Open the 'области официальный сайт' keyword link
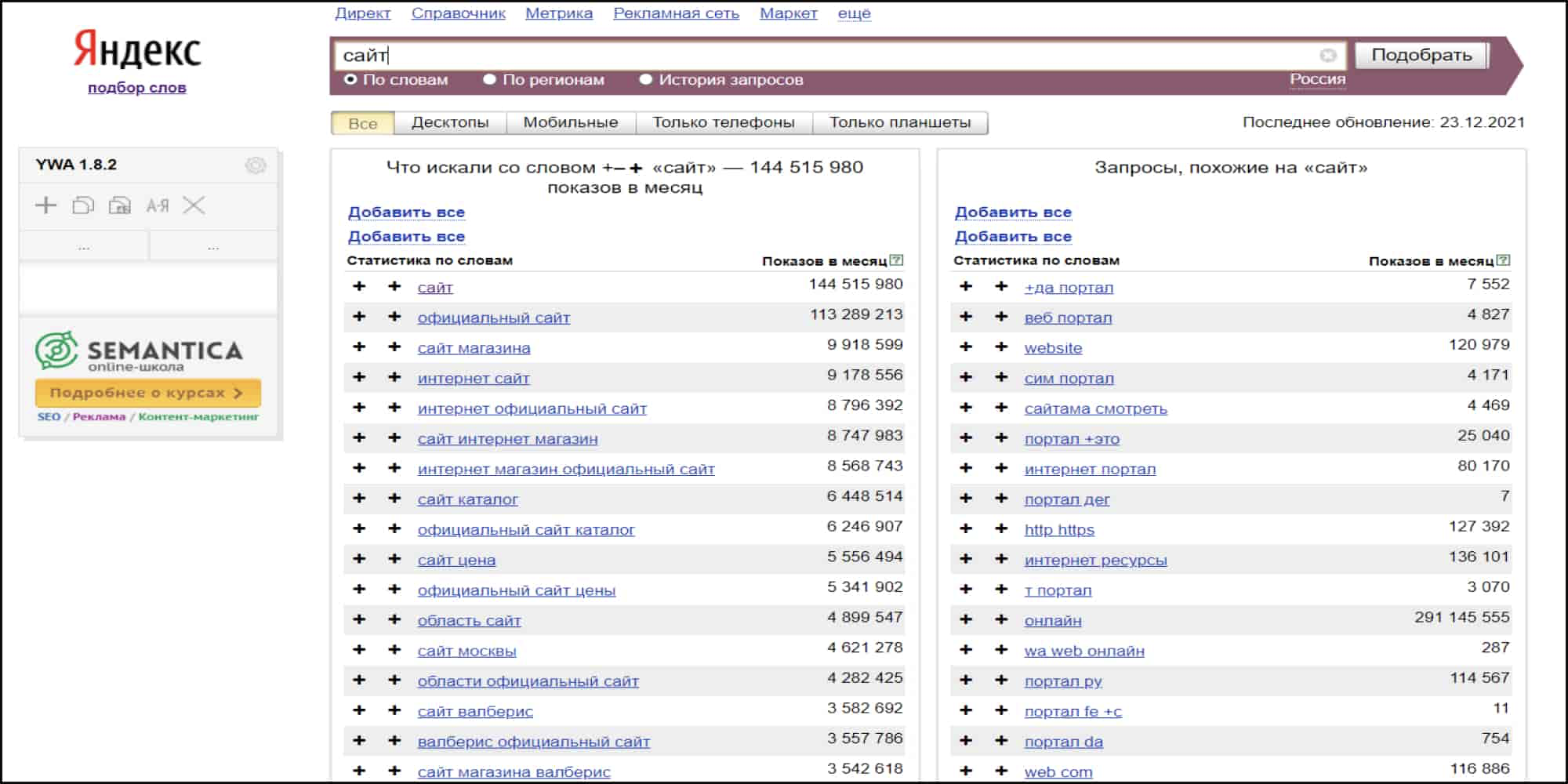 pos(528,681)
